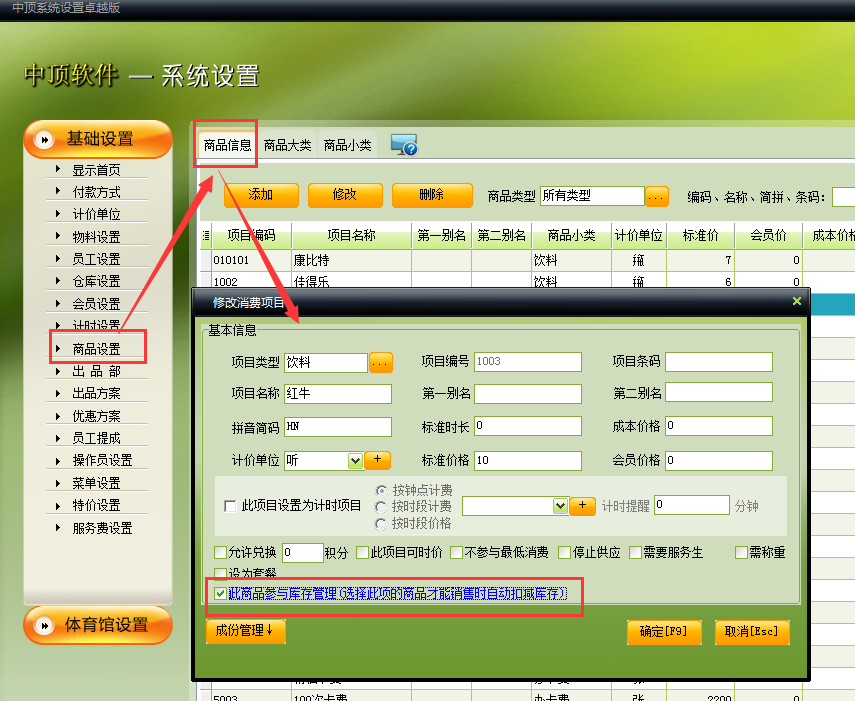This screenshot has height=701, width=855.
Task: Click 计时提醒 minutes field
Action: (x=692, y=505)
